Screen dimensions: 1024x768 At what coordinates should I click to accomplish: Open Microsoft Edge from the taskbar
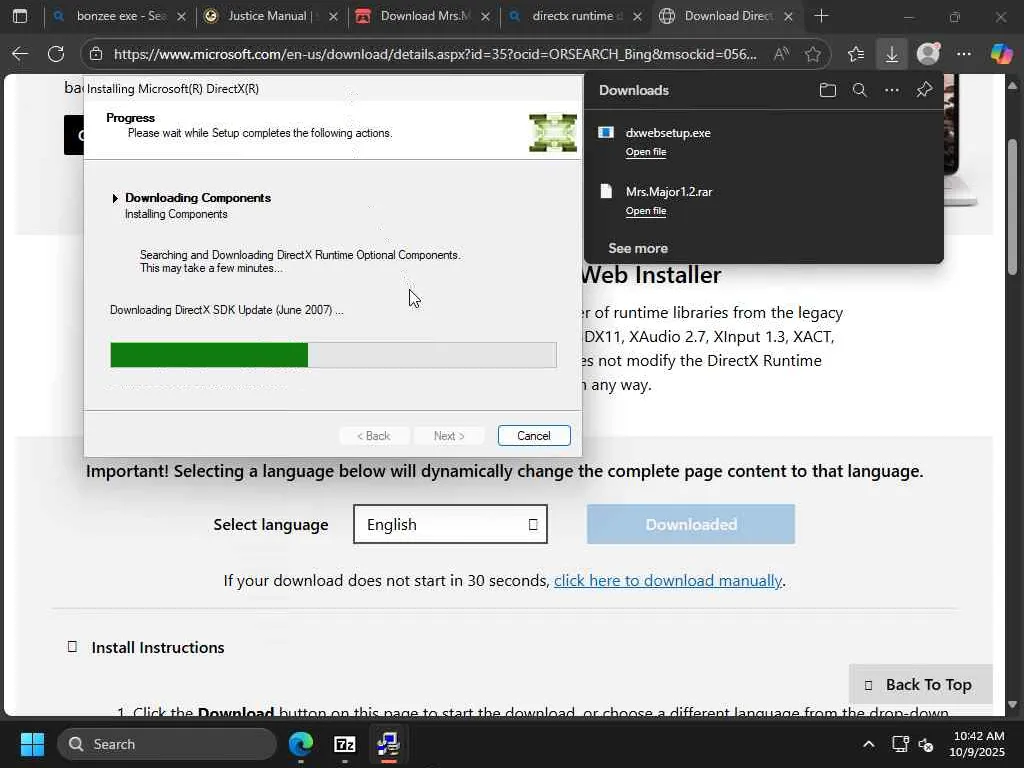(x=300, y=744)
